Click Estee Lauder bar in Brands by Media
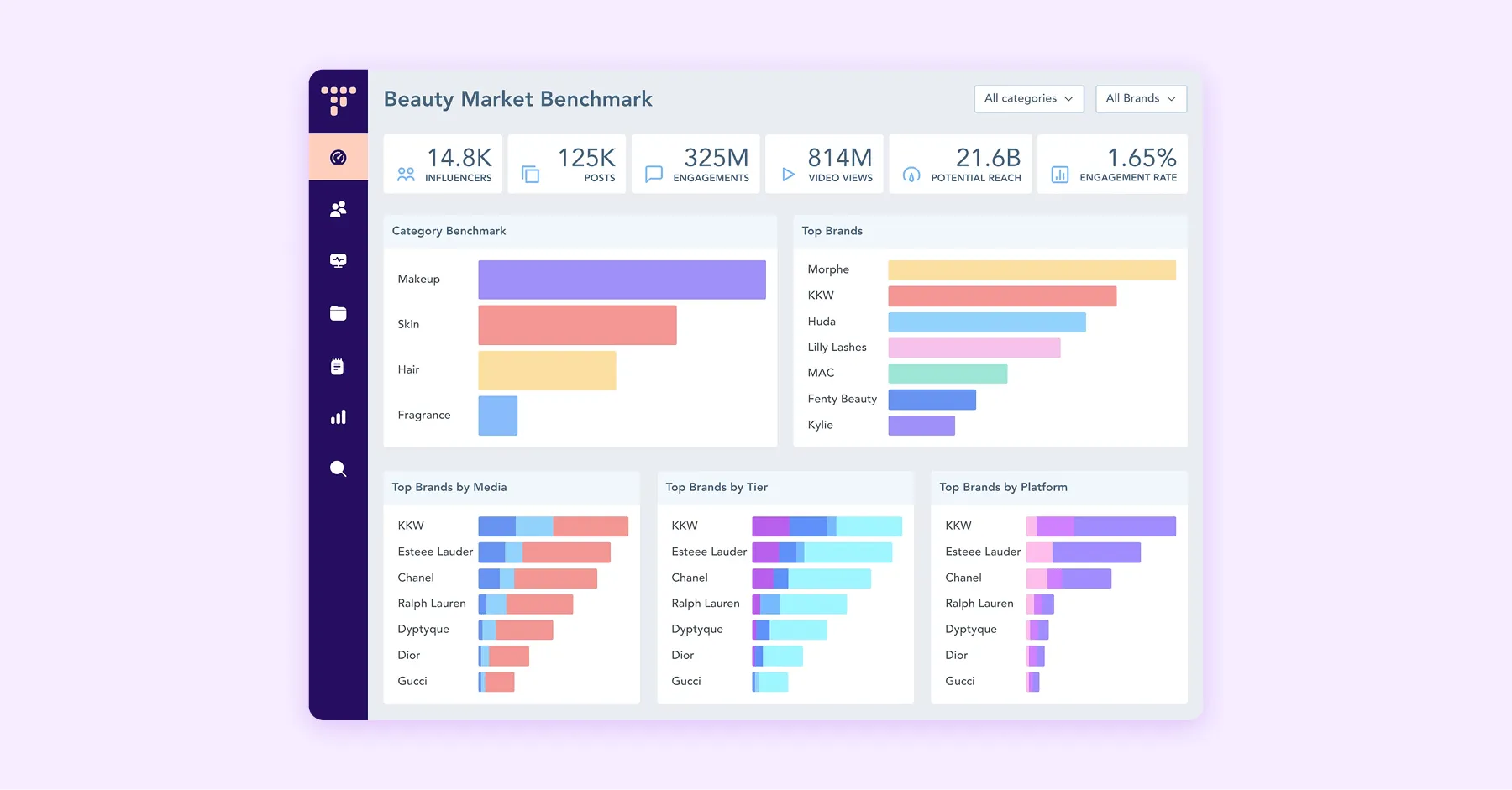1512x790 pixels. click(544, 552)
